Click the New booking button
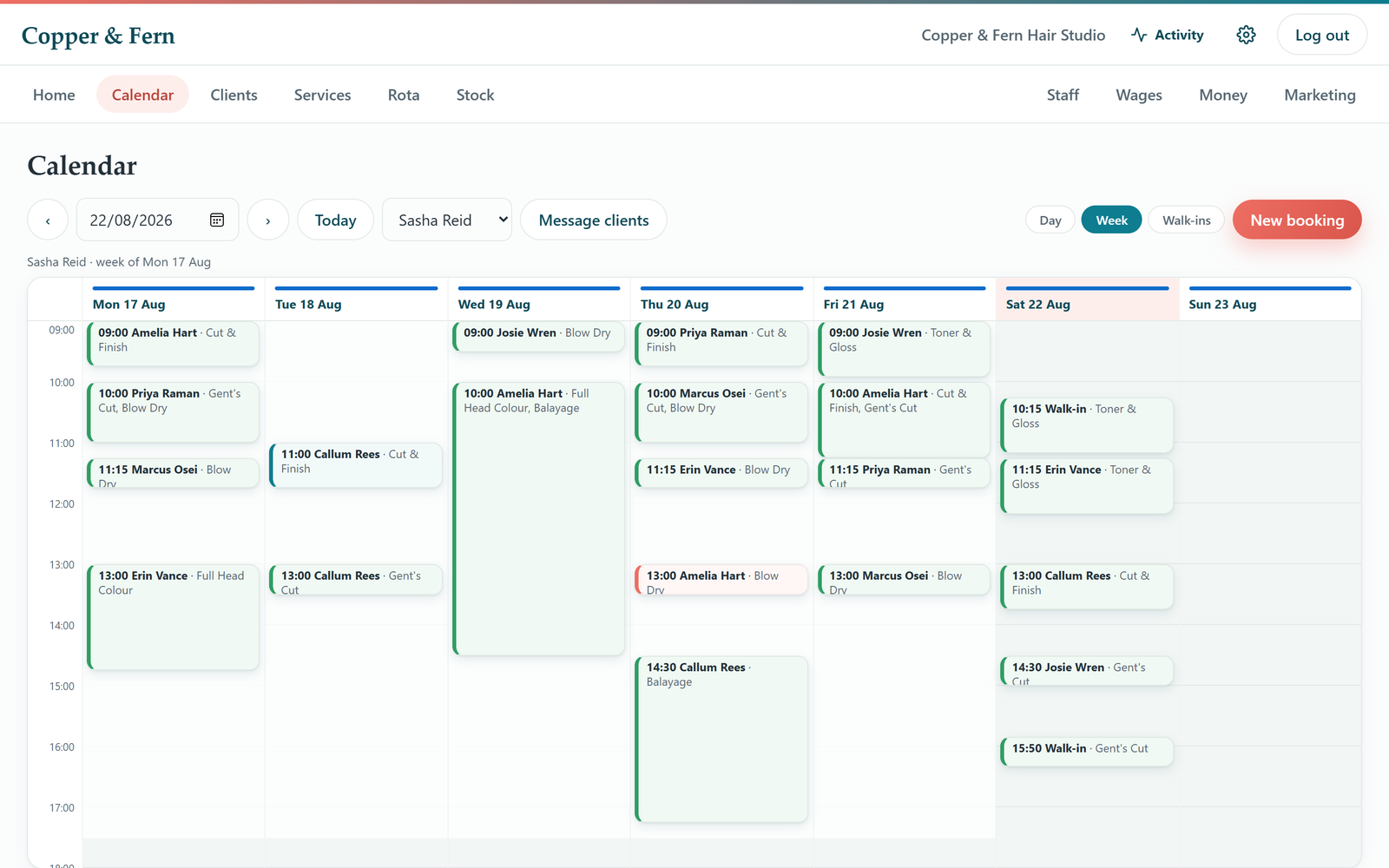Image resolution: width=1389 pixels, height=868 pixels. click(x=1297, y=220)
